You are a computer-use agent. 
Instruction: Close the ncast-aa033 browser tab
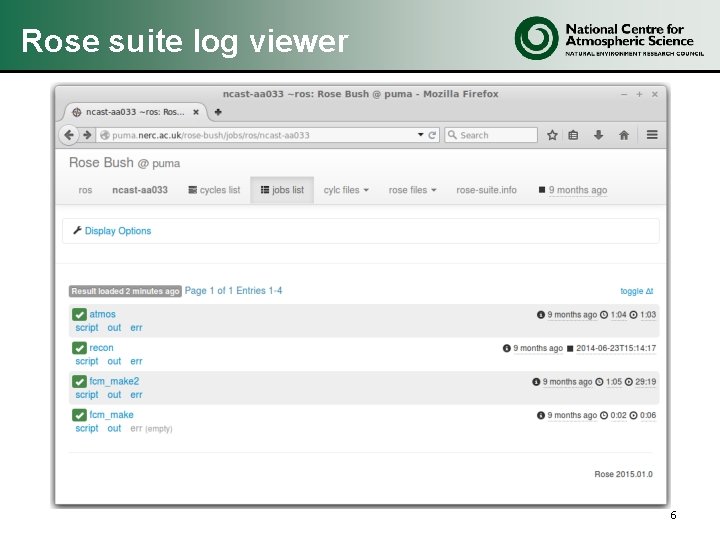(196, 112)
